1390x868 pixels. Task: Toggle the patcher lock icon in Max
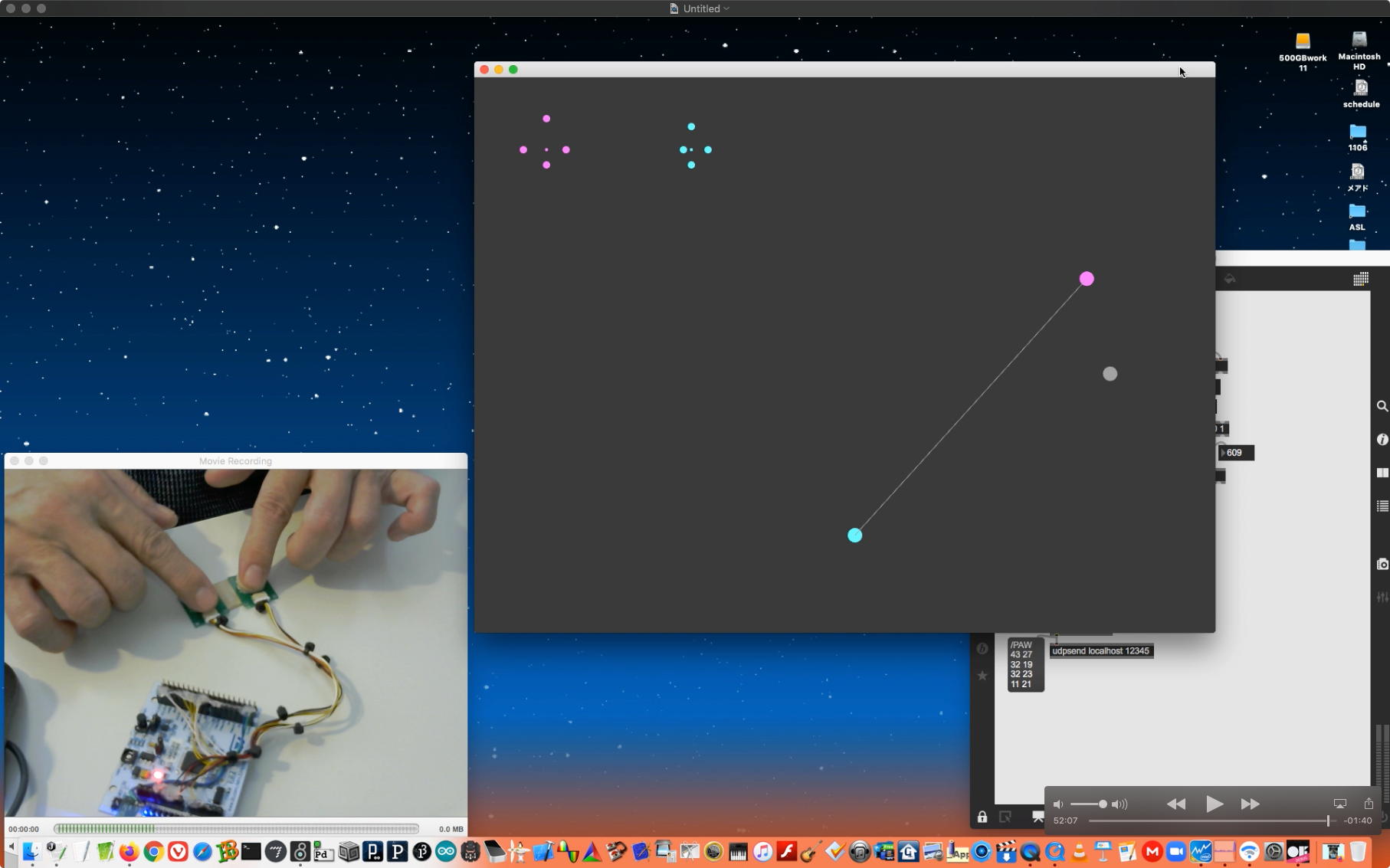tap(982, 817)
